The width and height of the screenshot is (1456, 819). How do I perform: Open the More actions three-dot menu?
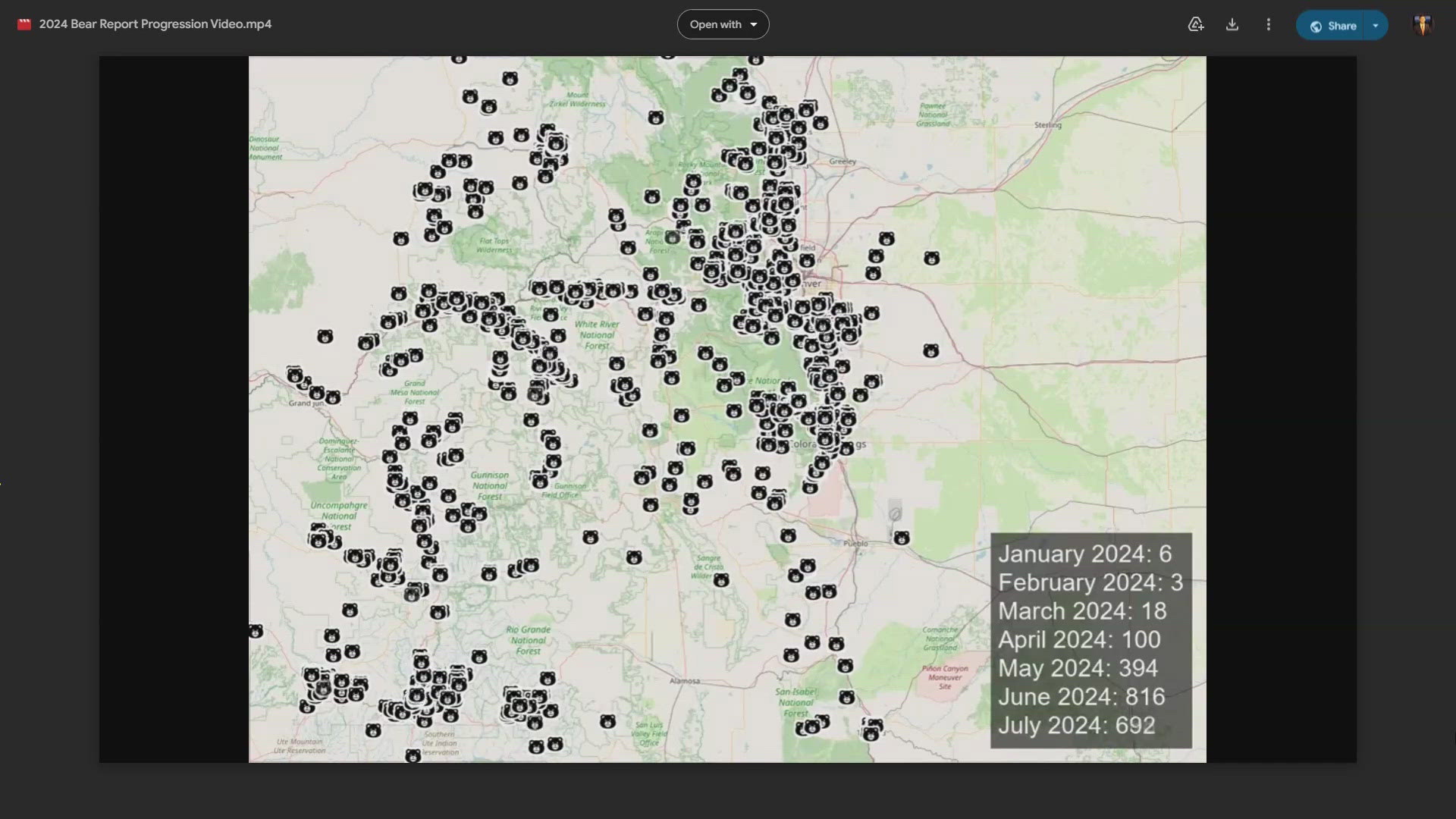(1269, 24)
